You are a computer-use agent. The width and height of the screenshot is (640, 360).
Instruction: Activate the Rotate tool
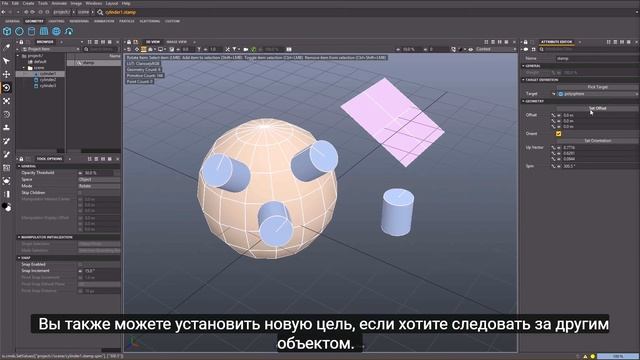coord(7,87)
